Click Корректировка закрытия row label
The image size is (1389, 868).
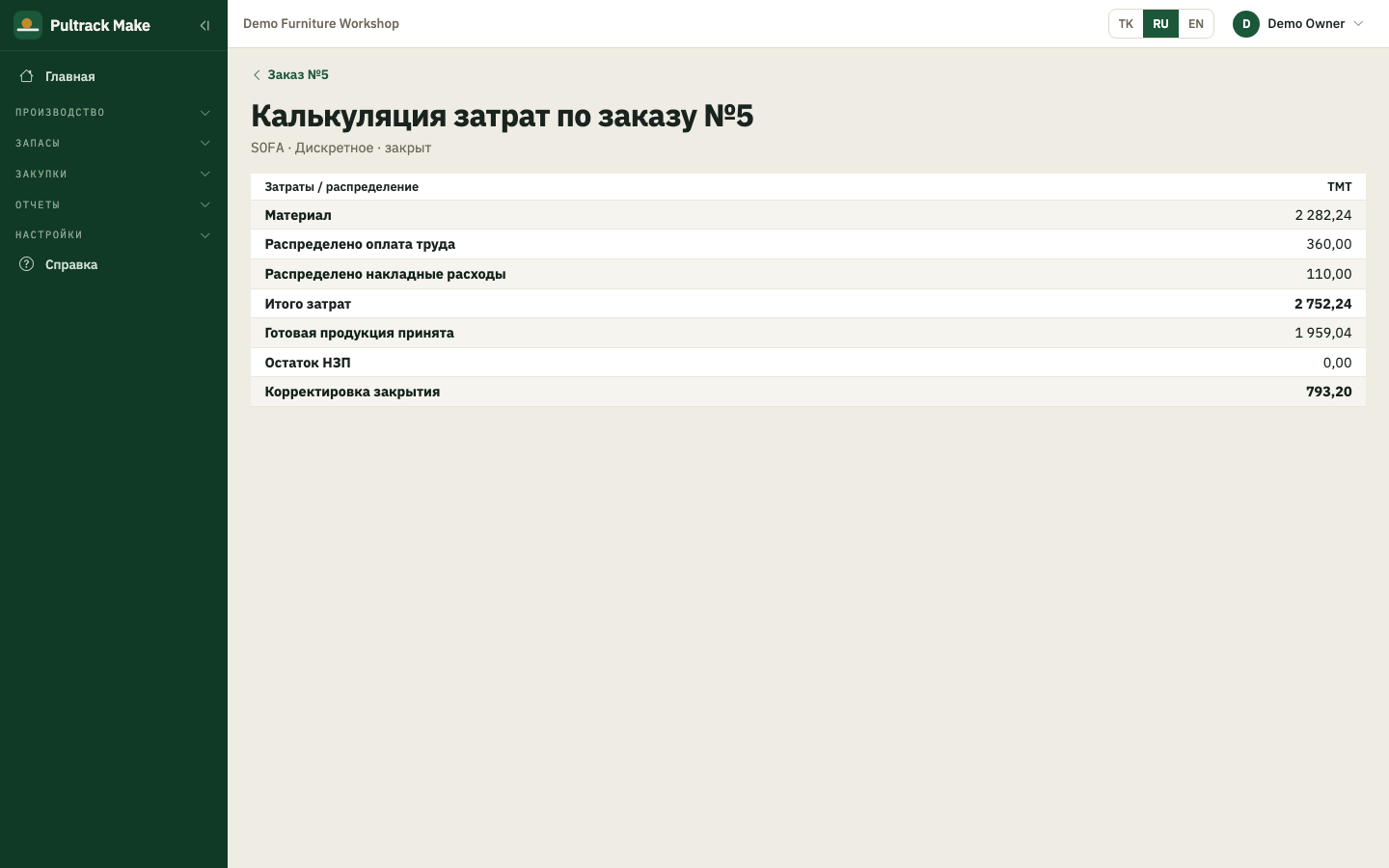click(x=352, y=392)
